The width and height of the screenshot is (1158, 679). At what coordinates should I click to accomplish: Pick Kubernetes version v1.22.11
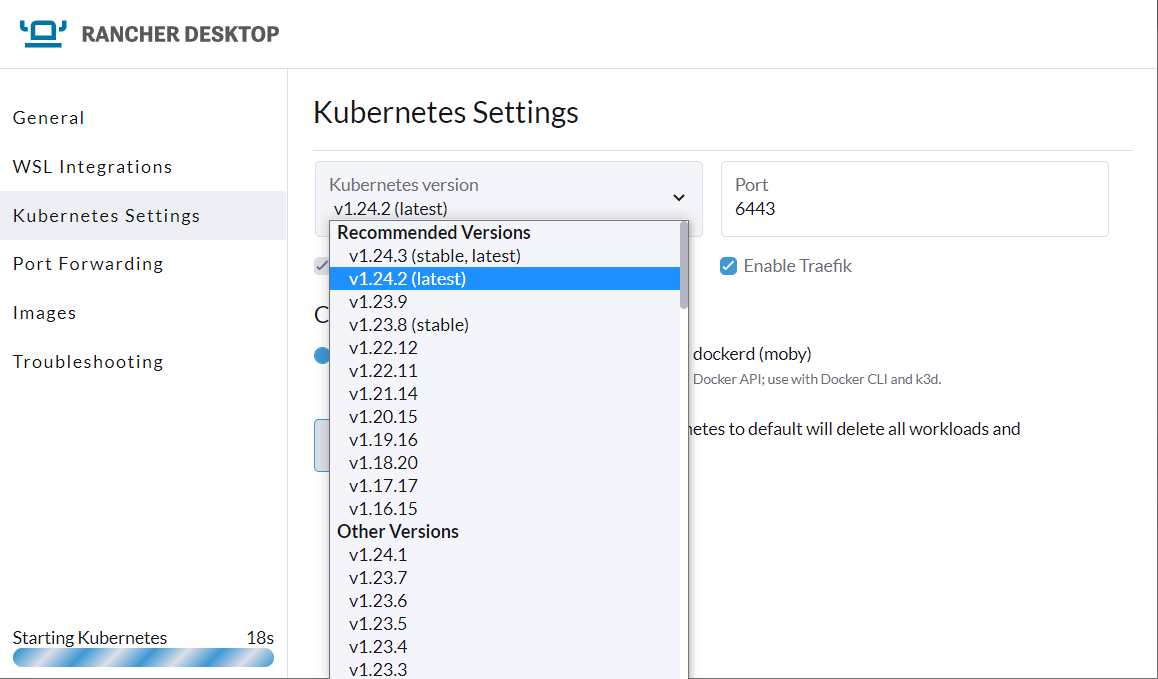click(504, 370)
